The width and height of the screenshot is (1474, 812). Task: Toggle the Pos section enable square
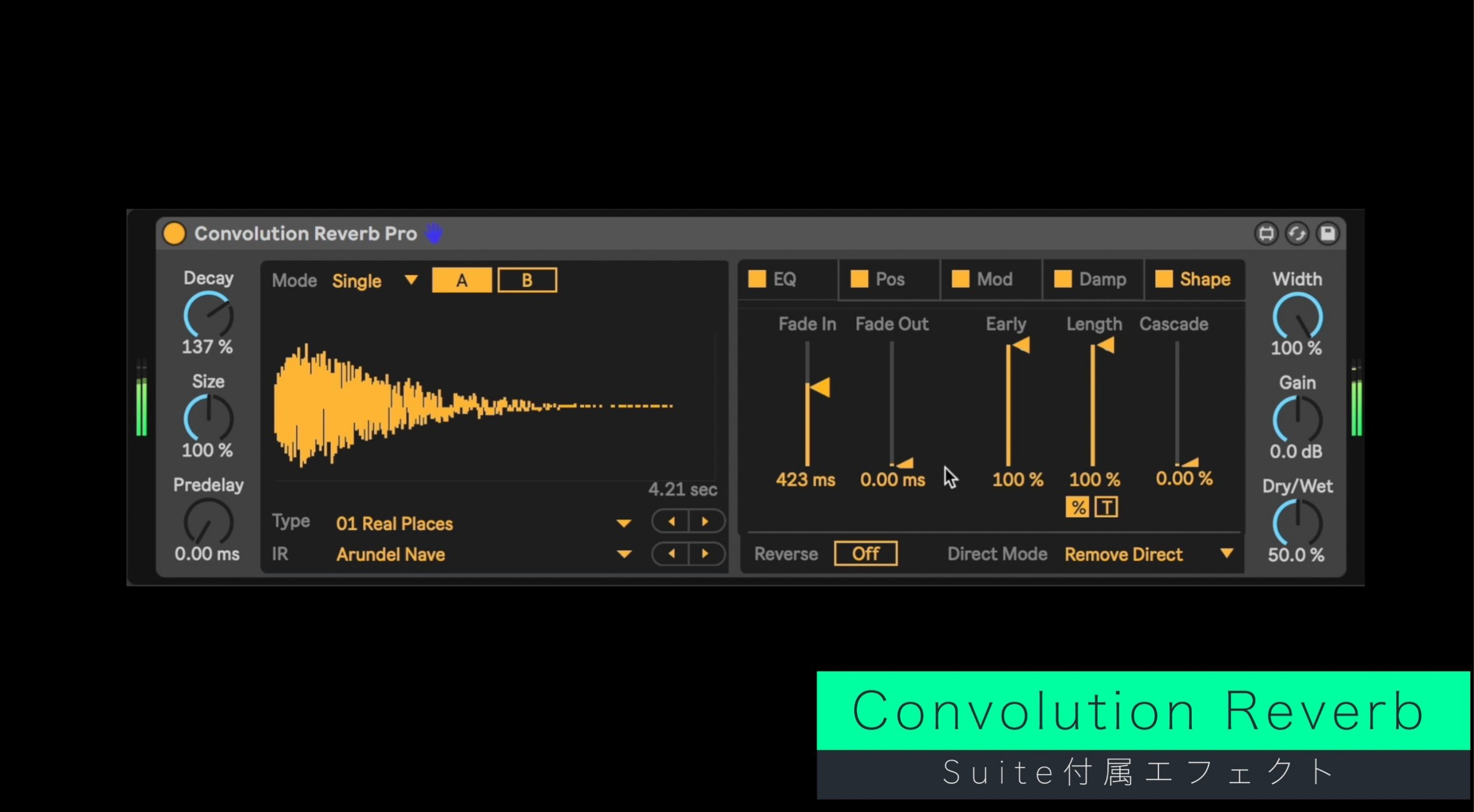tap(859, 279)
